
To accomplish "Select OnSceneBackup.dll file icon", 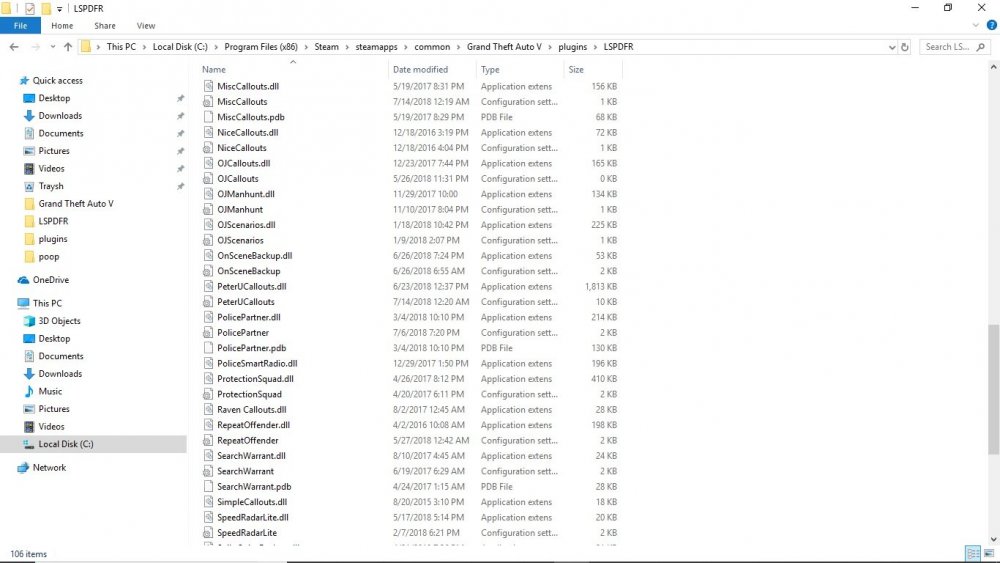I will [208, 256].
